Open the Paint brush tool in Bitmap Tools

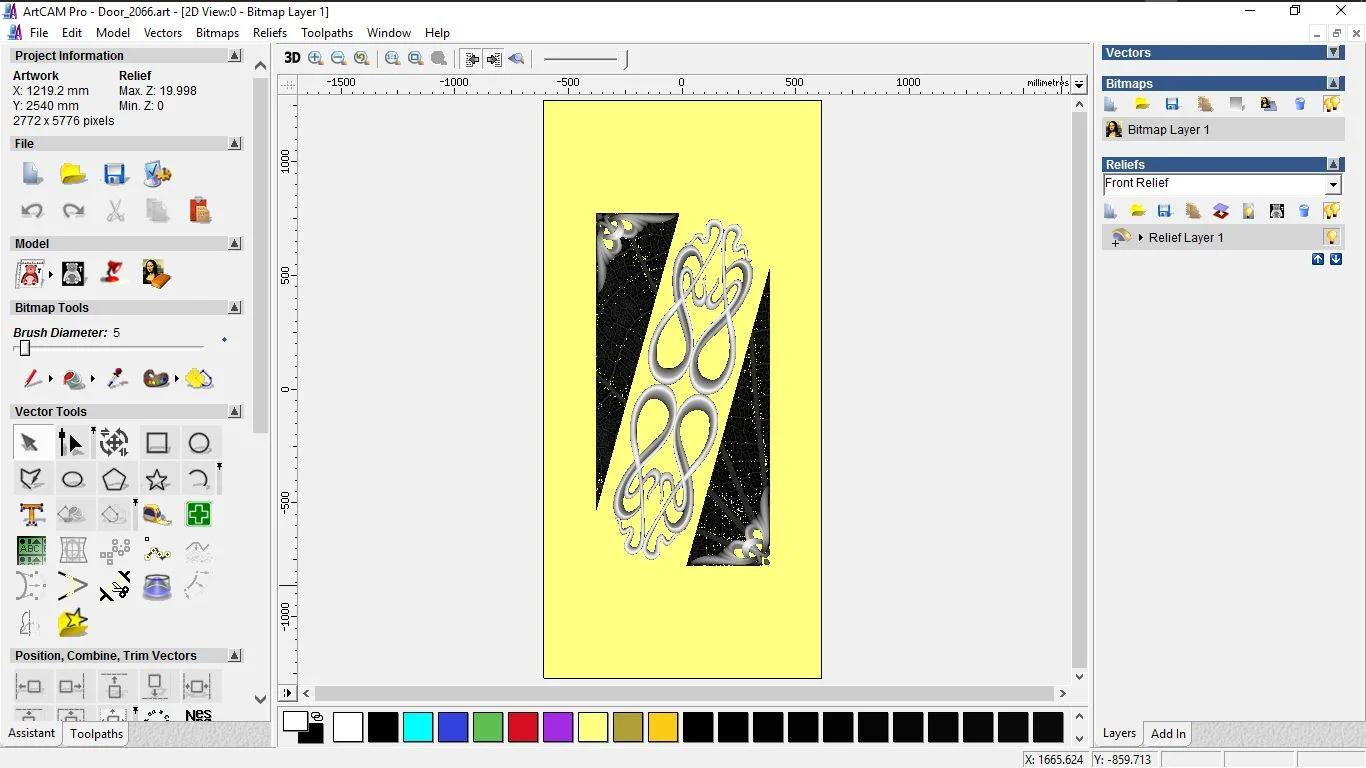point(31,379)
